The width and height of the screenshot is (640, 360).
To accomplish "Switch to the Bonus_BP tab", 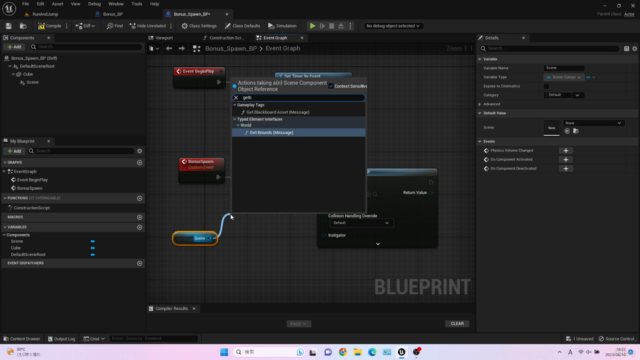I will click(x=113, y=14).
